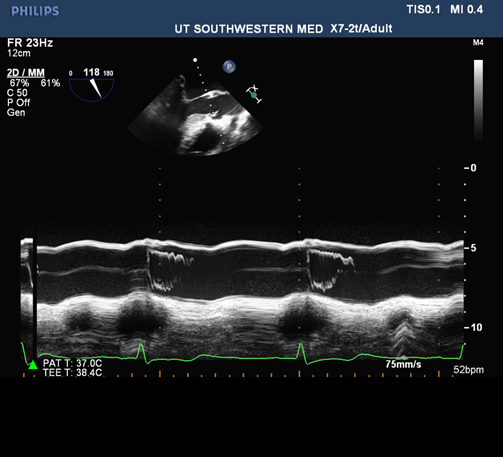Click the blue P orientation marker icon
This screenshot has width=503, height=457.
click(229, 67)
